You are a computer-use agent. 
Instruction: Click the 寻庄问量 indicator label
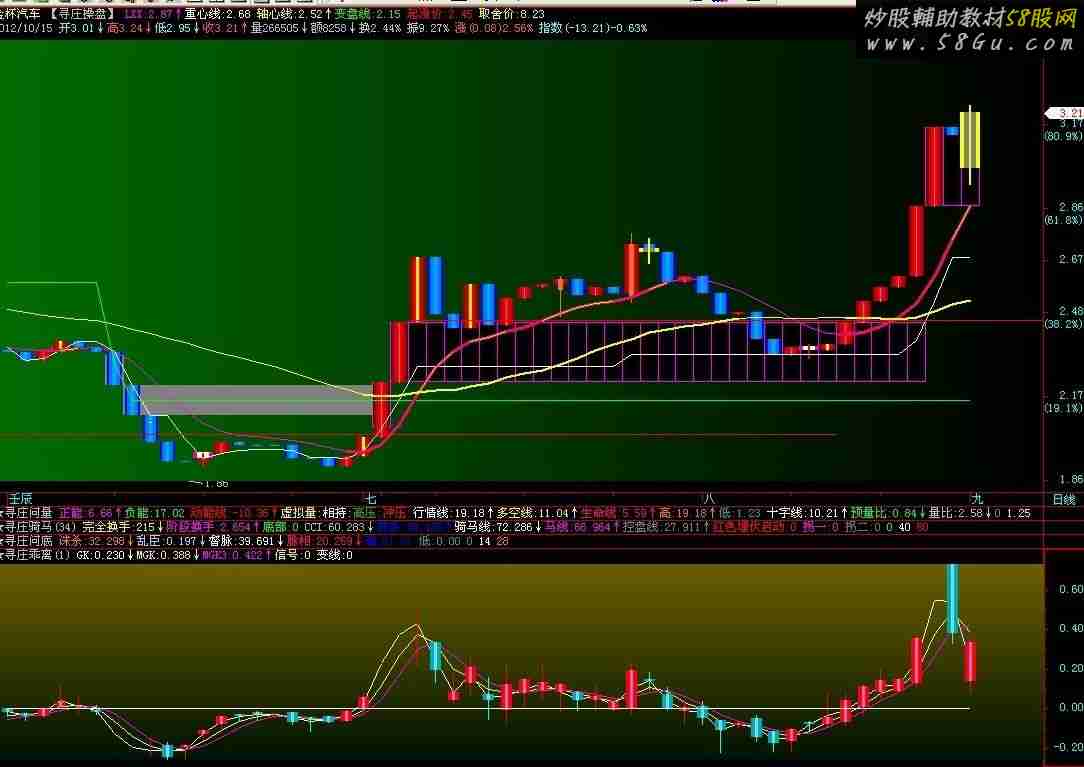[x=28, y=513]
